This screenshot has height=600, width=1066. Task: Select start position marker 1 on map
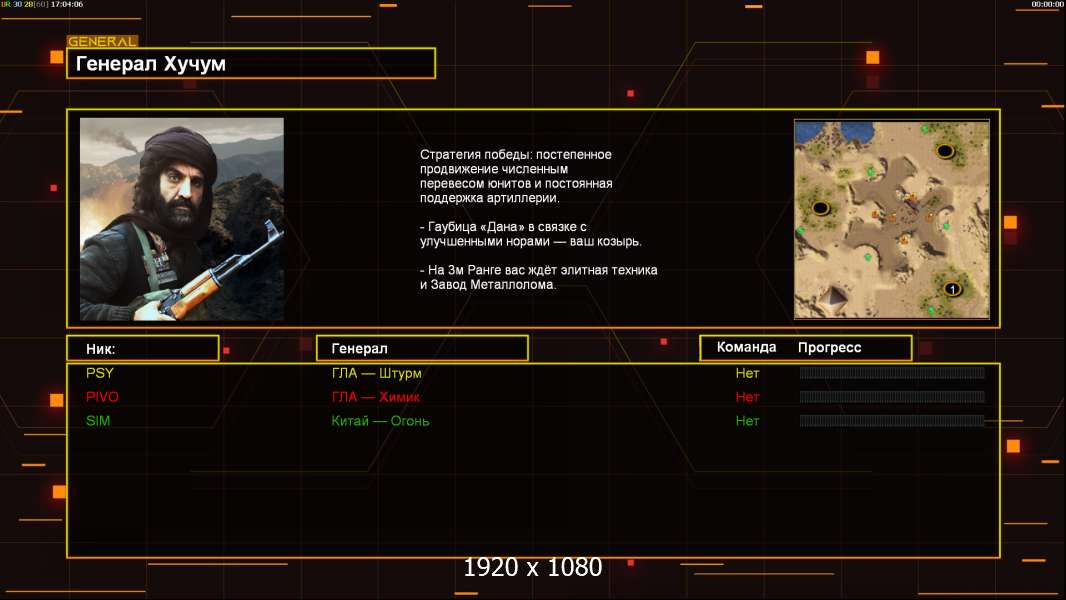(x=952, y=289)
